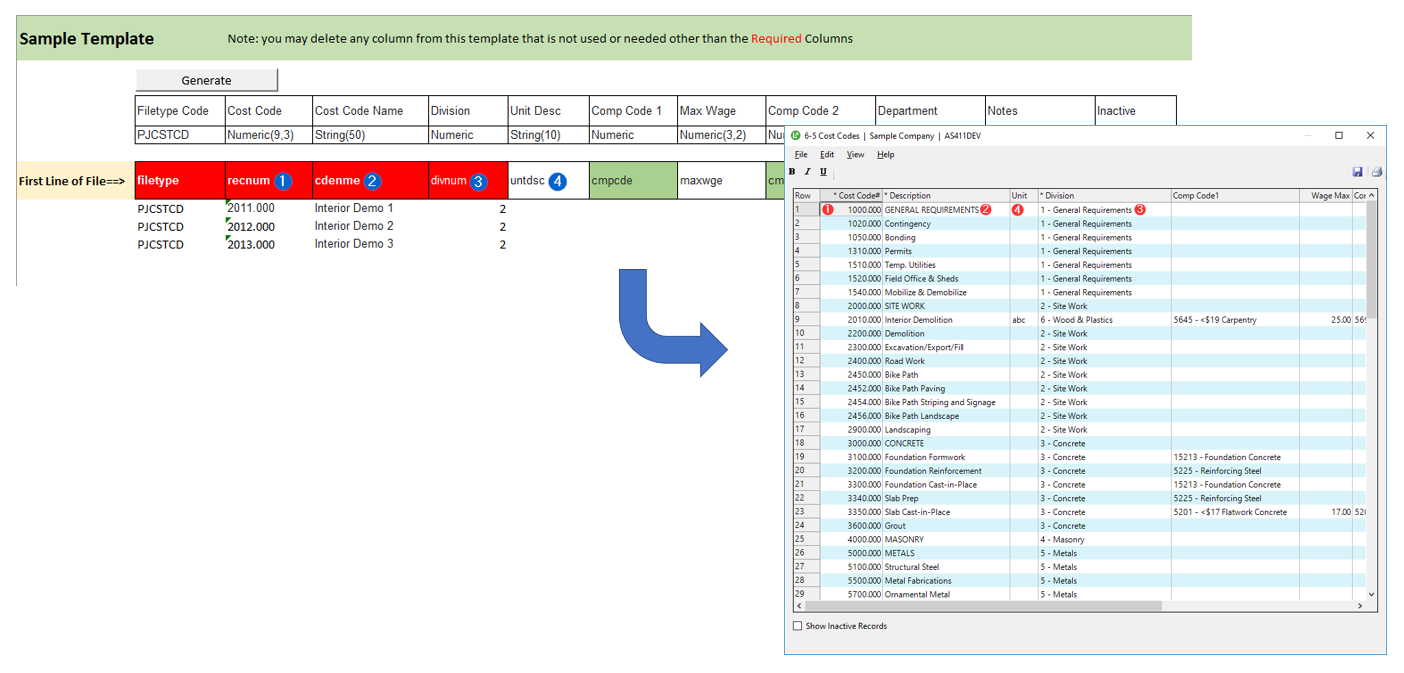This screenshot has height=673, width=1404.
Task: Open the View menu
Action: click(855, 155)
